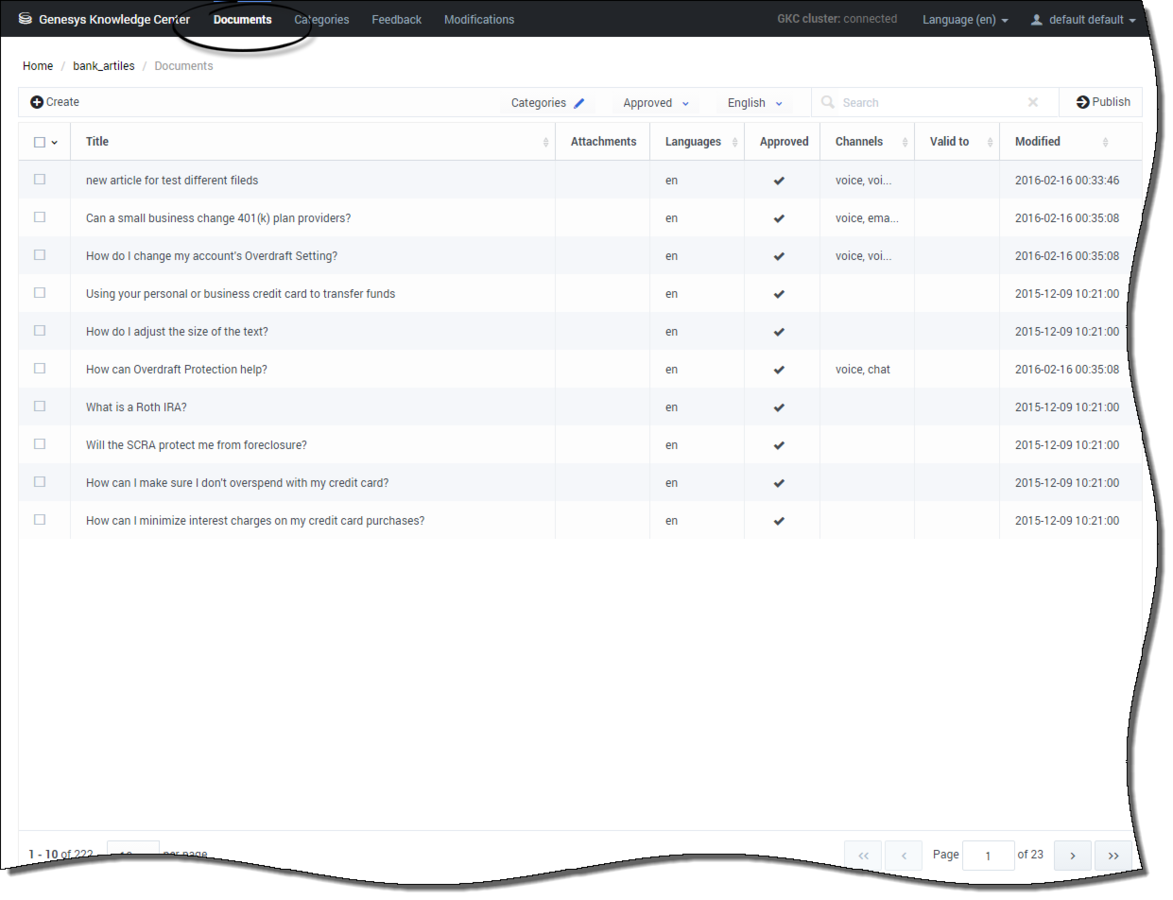Go to next page button
Image resolution: width=1173 pixels, height=900 pixels.
click(x=1072, y=856)
